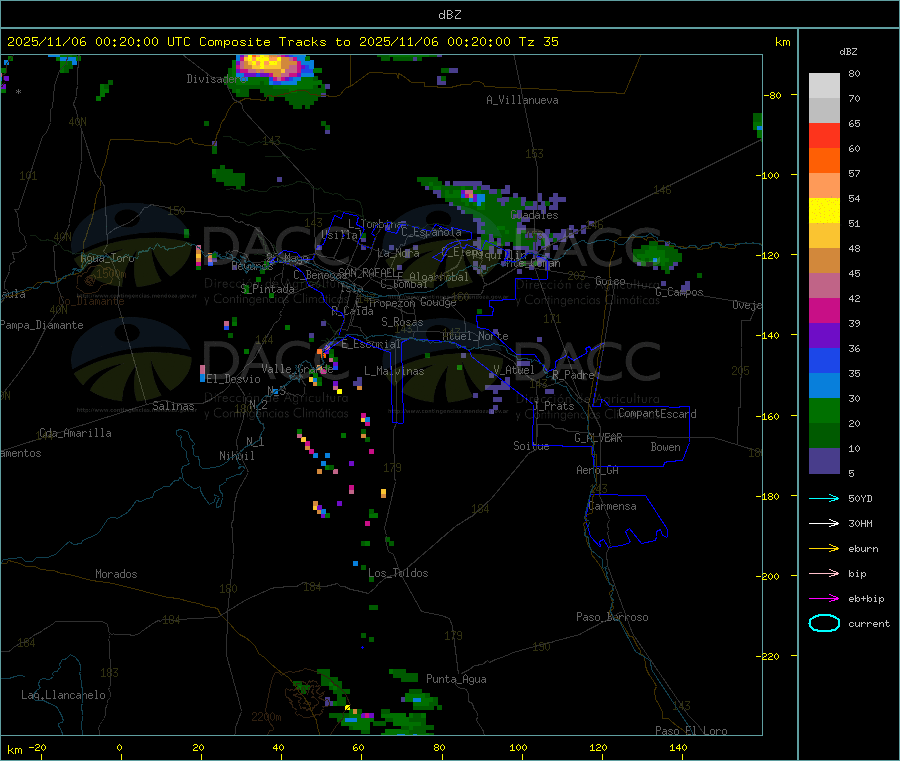
Task: Click the Los_Toldos place label
Action: click(x=398, y=573)
